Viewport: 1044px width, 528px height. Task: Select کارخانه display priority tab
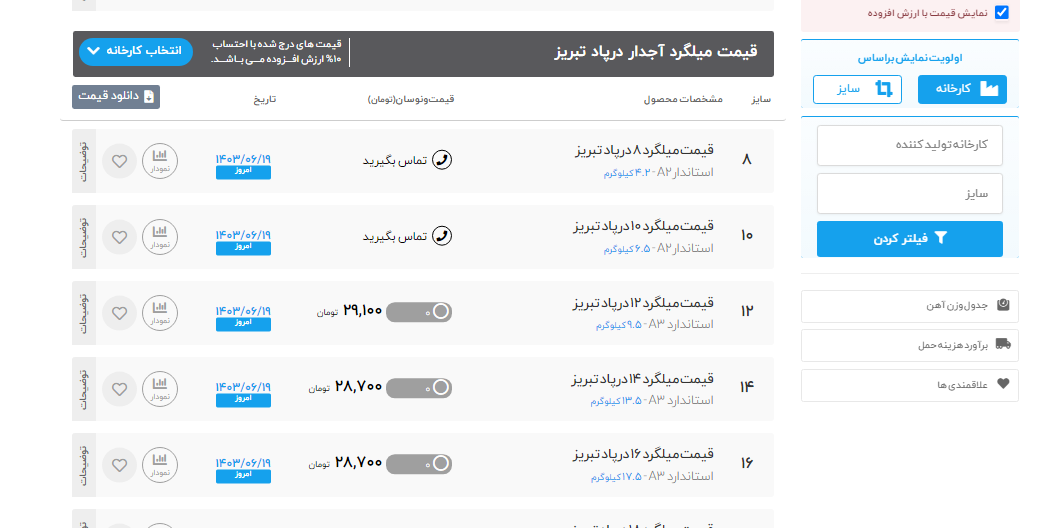click(962, 89)
